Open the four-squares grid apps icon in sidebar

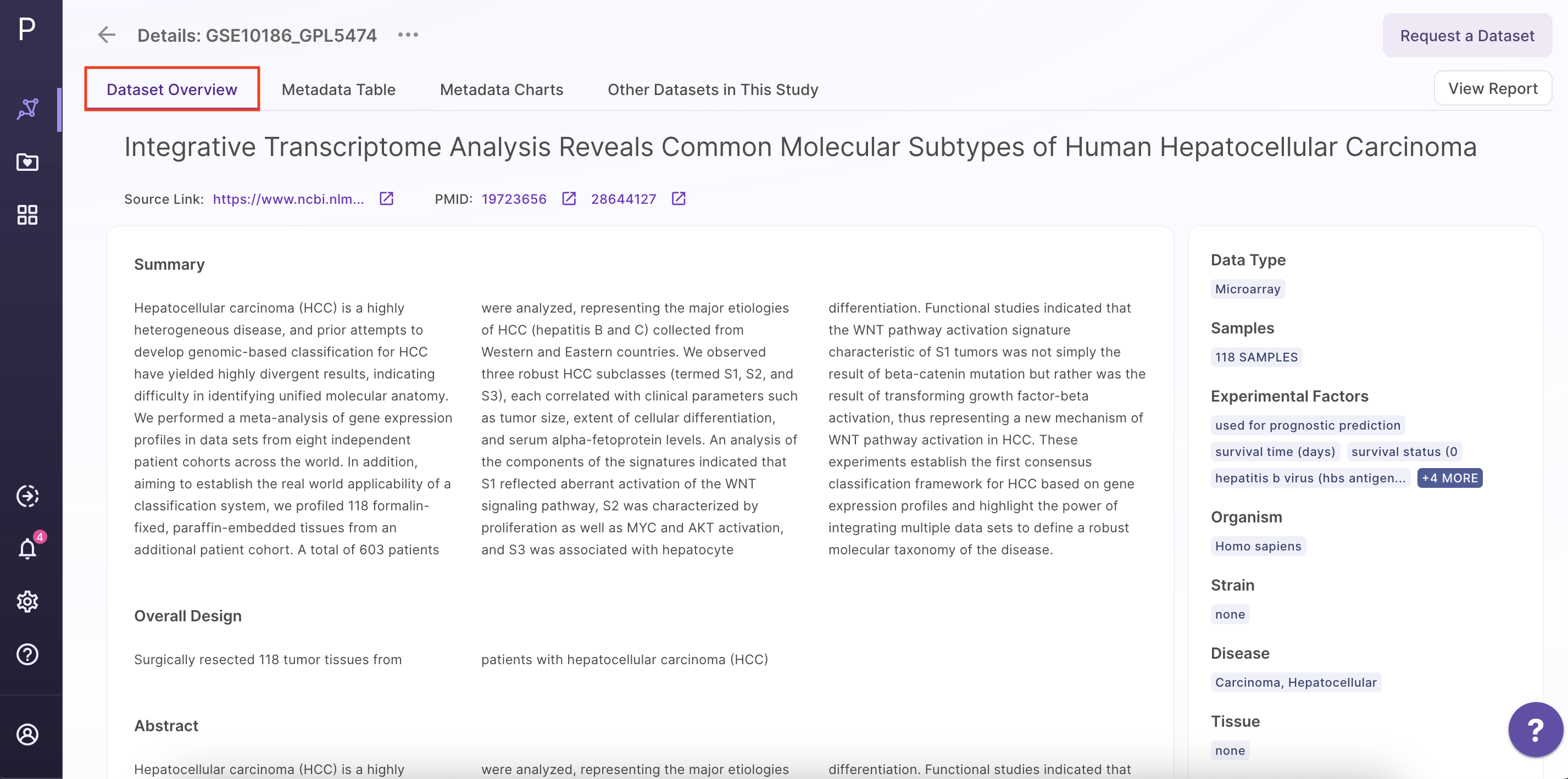click(x=27, y=214)
